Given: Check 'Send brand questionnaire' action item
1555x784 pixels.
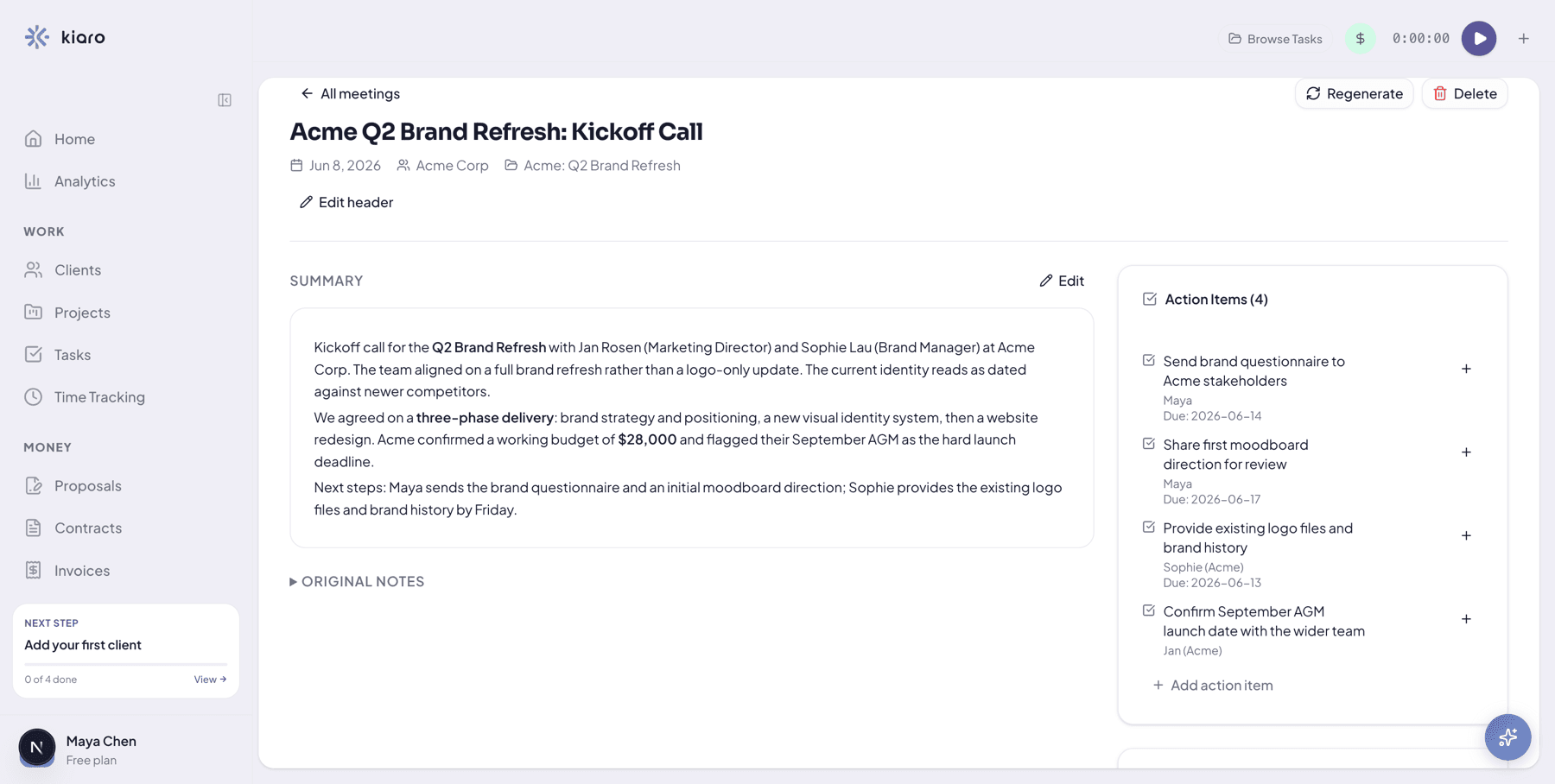Looking at the screenshot, I should pyautogui.click(x=1149, y=361).
